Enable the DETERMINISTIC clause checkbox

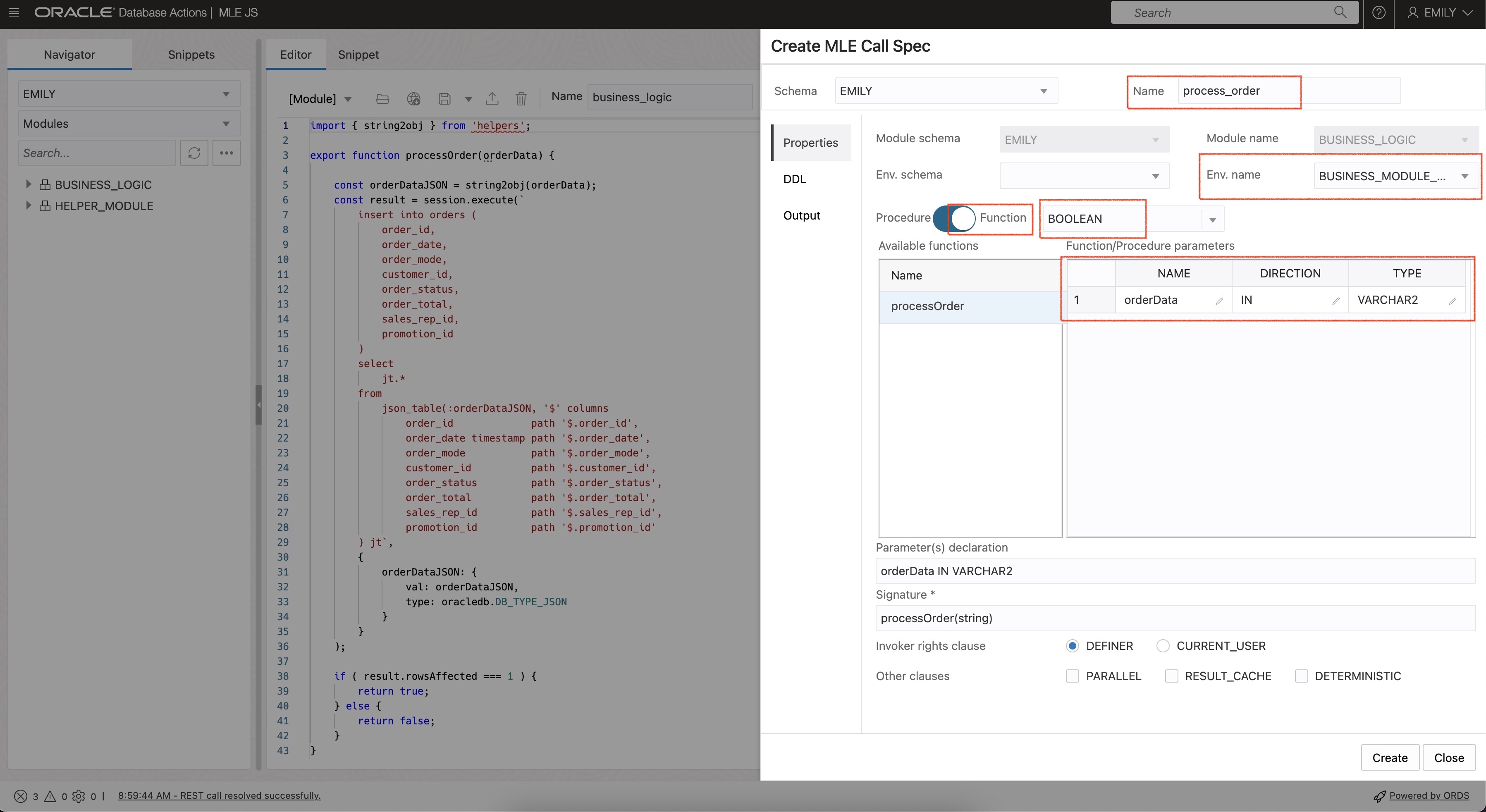1302,675
